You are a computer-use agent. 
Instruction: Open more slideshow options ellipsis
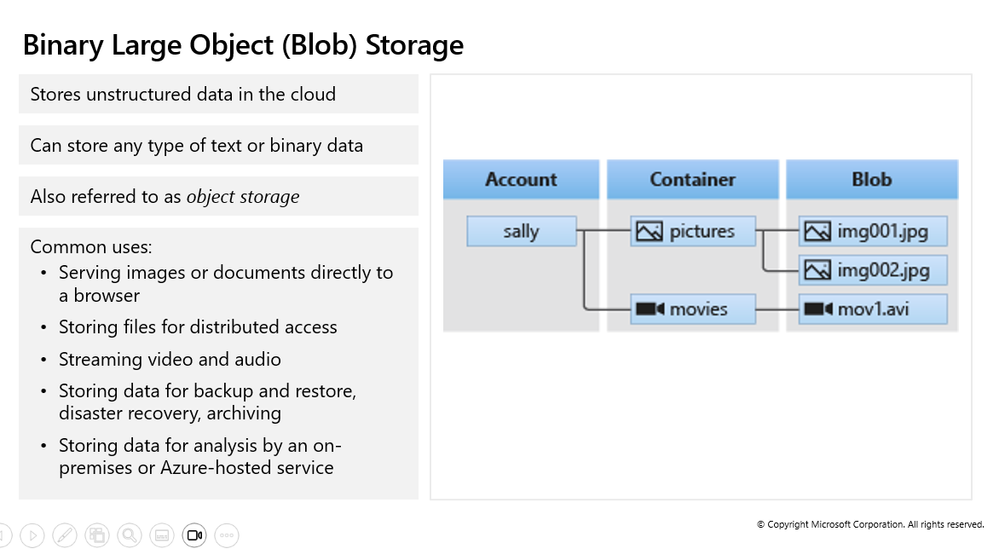tap(227, 535)
